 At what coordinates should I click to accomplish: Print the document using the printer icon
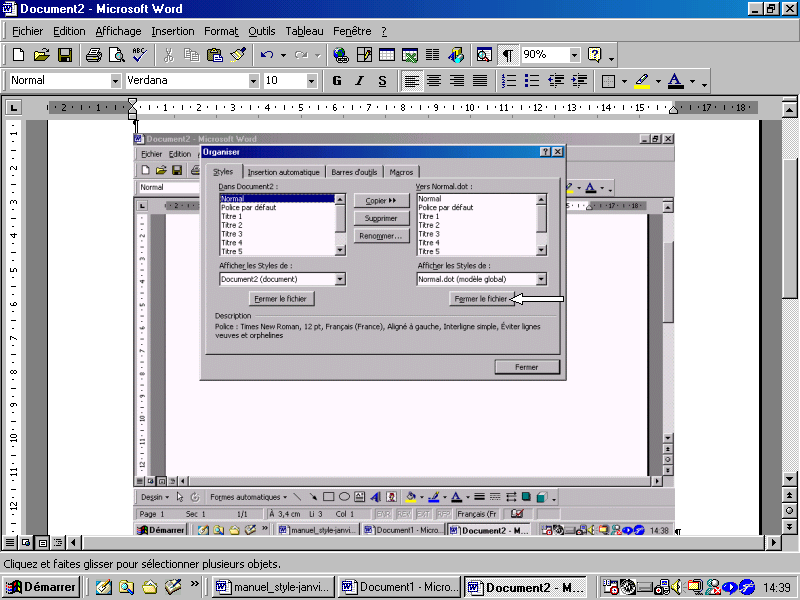[94, 55]
